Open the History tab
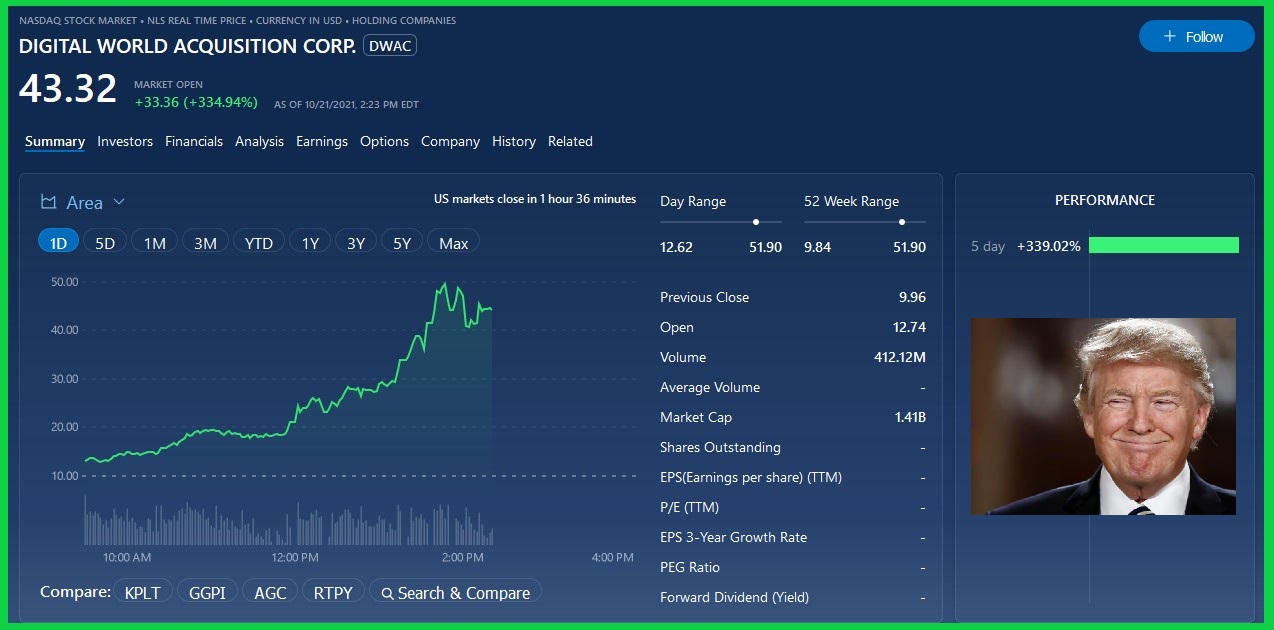Image resolution: width=1274 pixels, height=630 pixels. tap(514, 142)
